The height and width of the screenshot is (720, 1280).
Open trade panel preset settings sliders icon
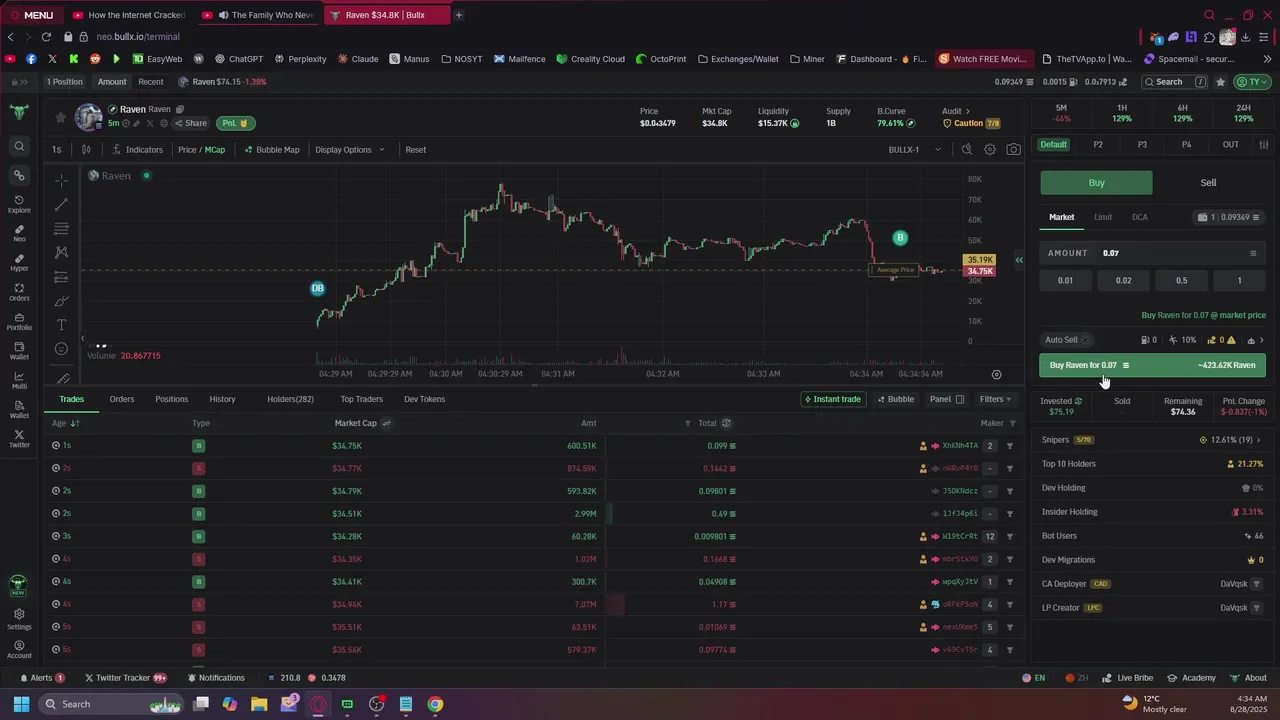(1264, 145)
